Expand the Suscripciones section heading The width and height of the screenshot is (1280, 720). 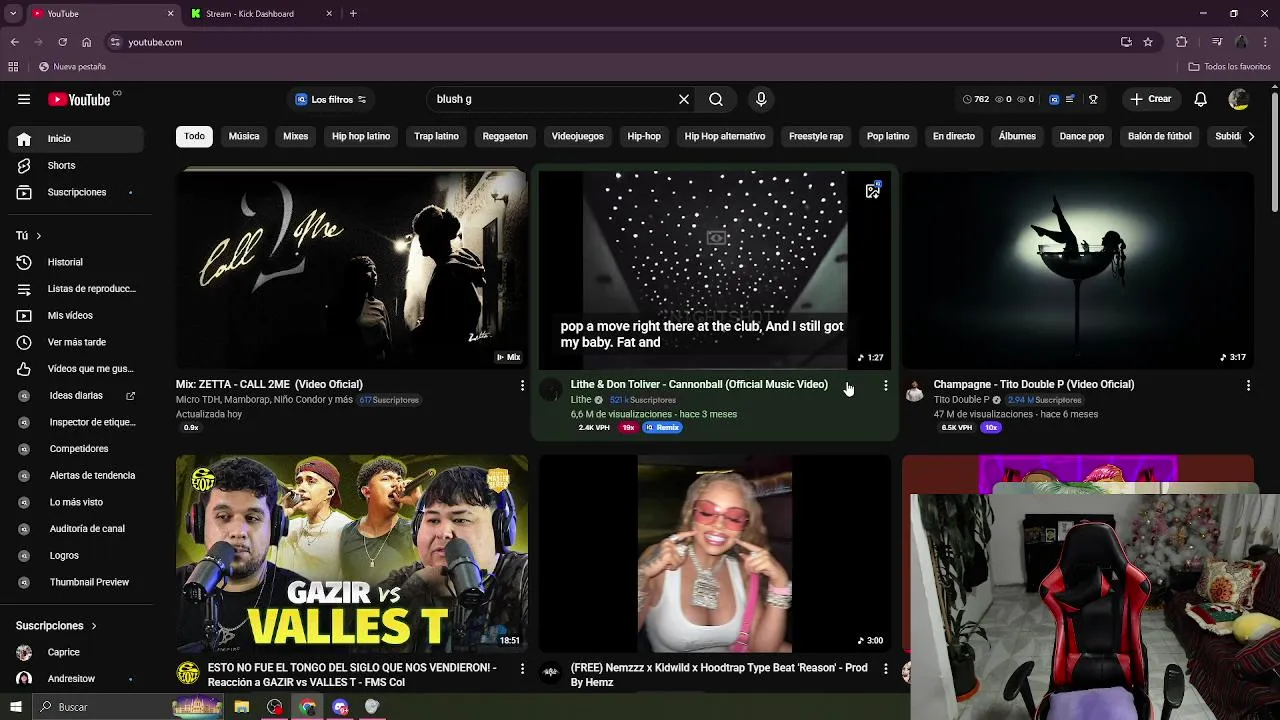[56, 626]
